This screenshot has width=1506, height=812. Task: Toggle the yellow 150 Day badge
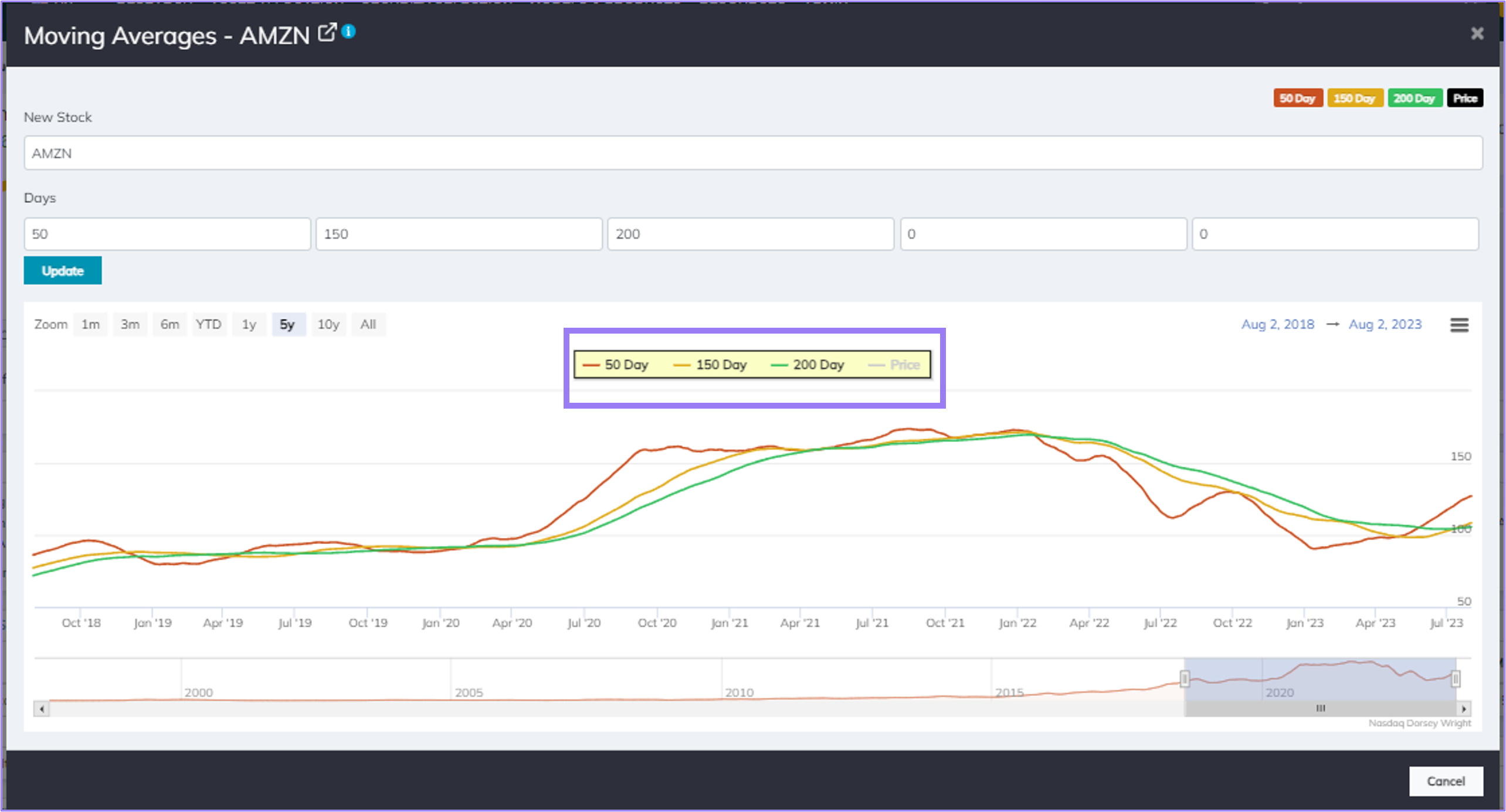(x=1355, y=98)
